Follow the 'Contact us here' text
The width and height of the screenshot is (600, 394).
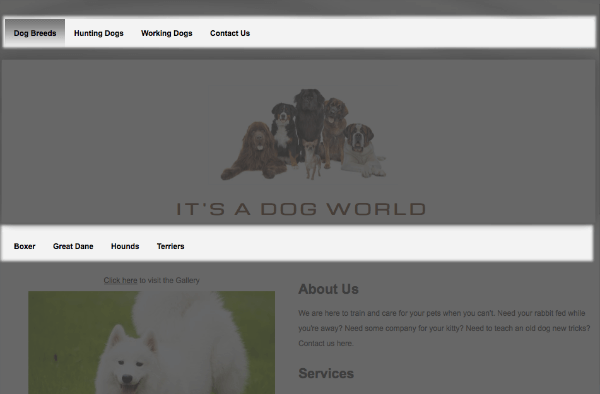tap(326, 344)
